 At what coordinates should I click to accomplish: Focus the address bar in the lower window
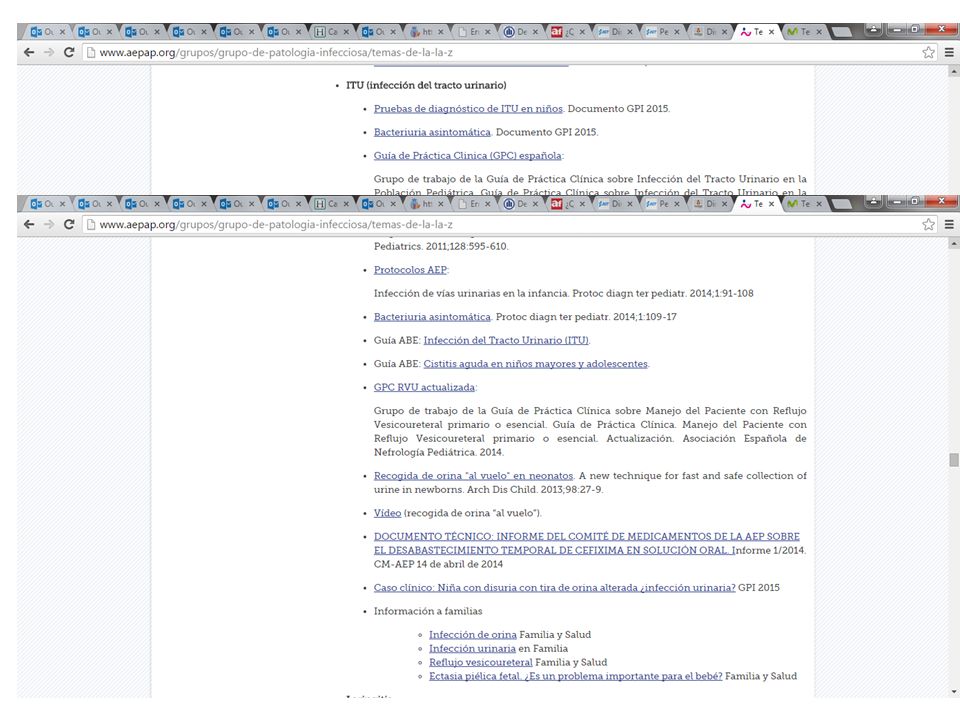502,225
